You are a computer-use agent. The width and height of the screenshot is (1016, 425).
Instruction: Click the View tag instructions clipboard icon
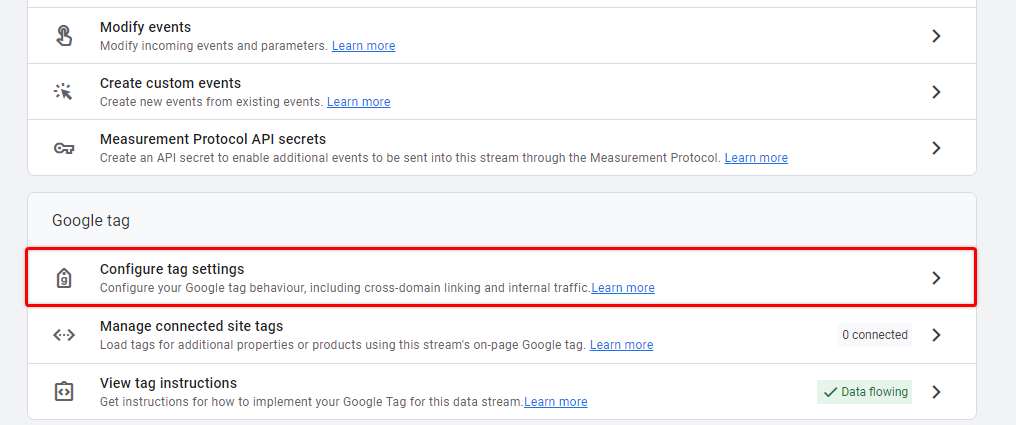(x=64, y=392)
